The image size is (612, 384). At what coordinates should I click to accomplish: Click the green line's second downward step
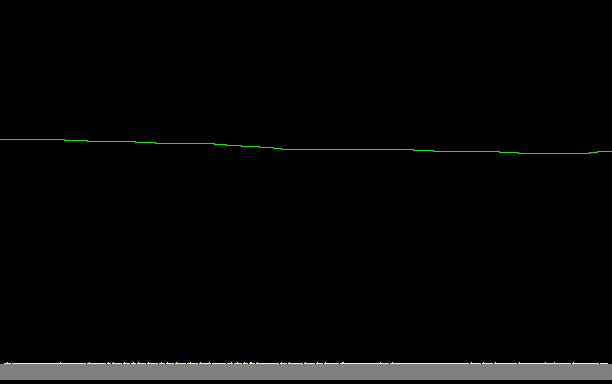[x=88, y=141]
